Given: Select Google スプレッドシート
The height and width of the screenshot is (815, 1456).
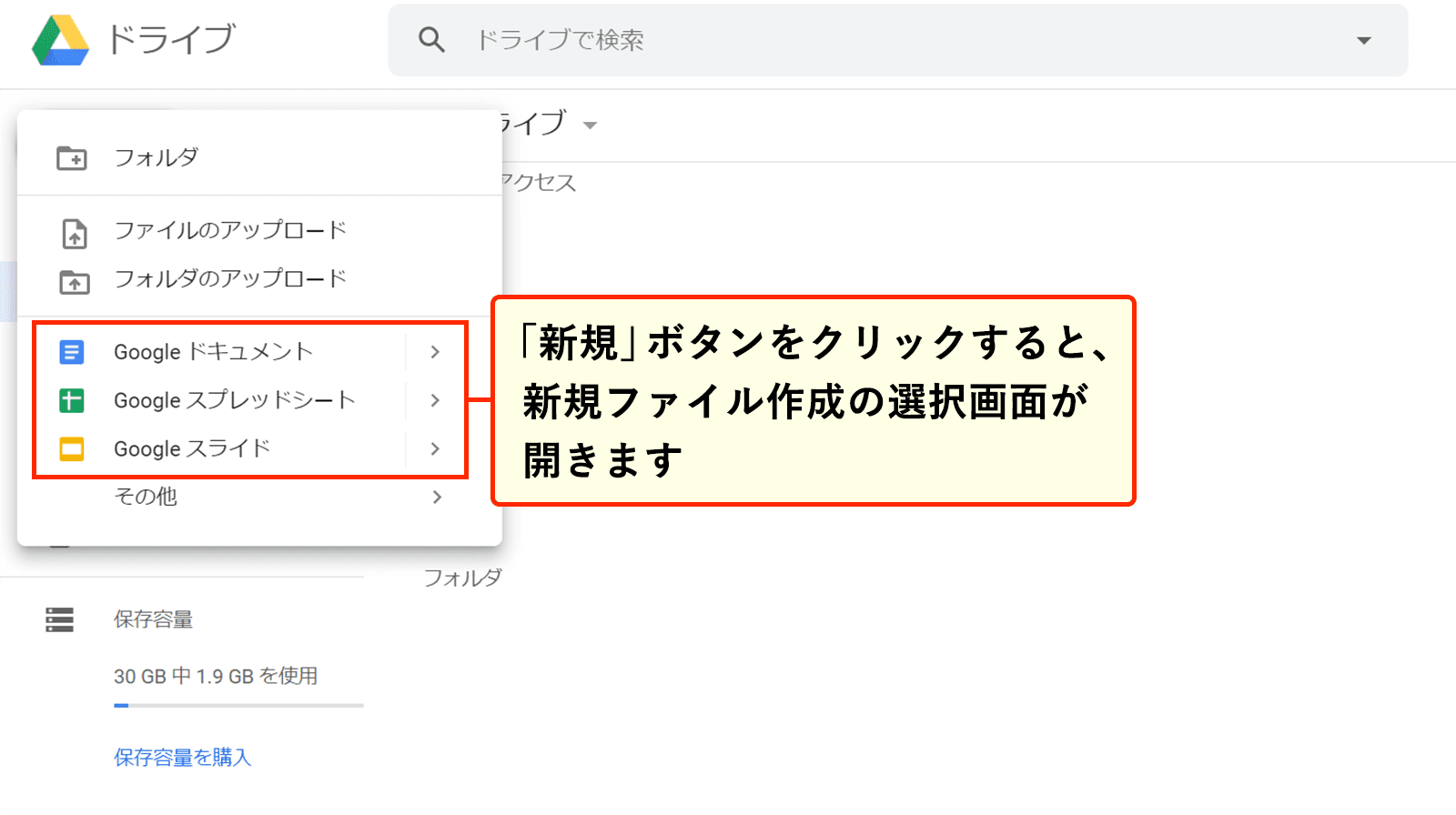Looking at the screenshot, I should pos(235,400).
